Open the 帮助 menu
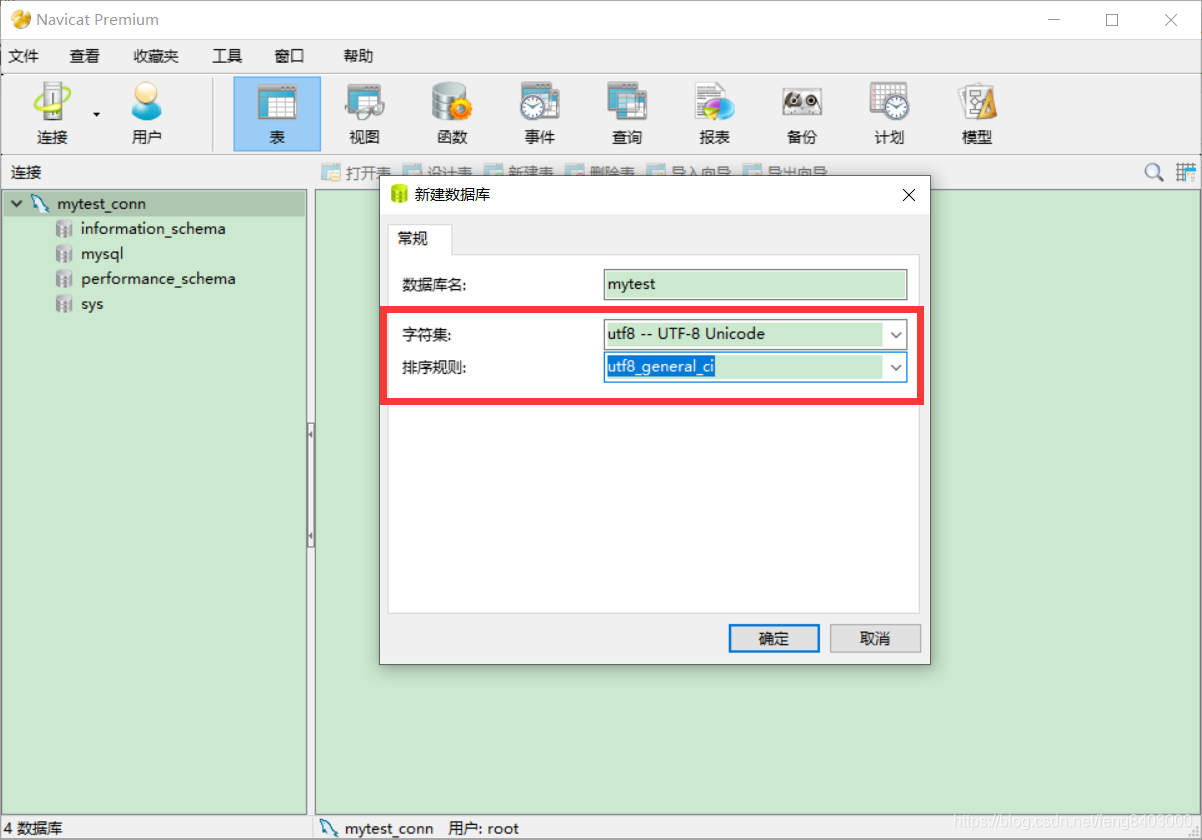Image resolution: width=1202 pixels, height=840 pixels. pos(358,56)
